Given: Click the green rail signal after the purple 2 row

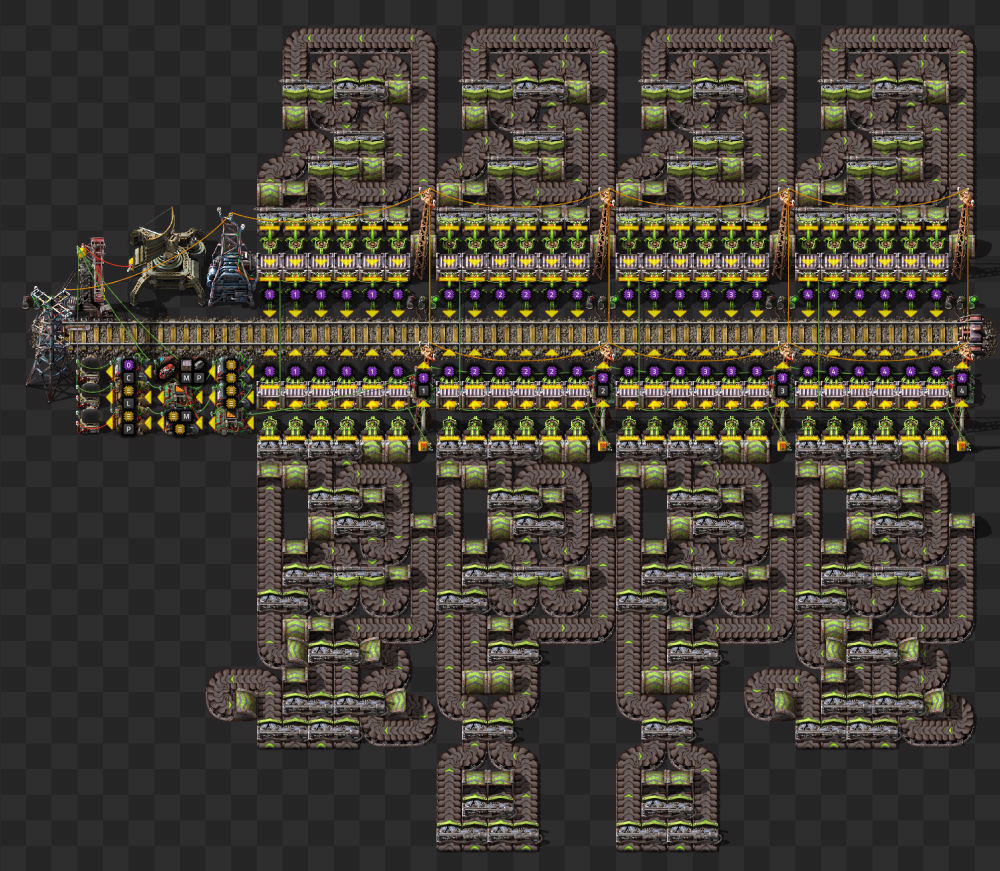Looking at the screenshot, I should coord(614,302).
